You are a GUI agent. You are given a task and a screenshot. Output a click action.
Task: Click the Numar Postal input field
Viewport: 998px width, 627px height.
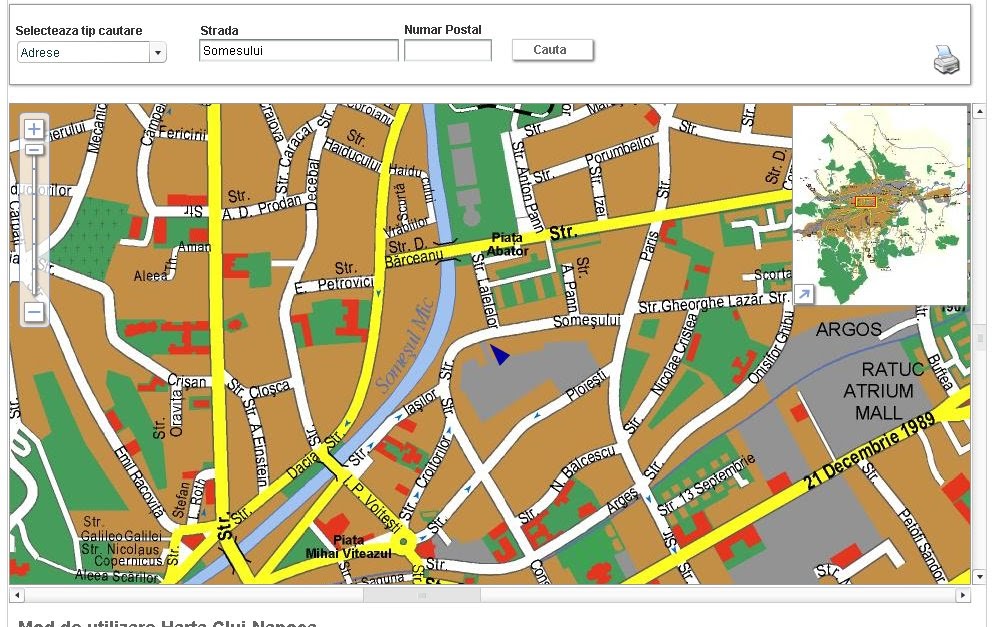coord(447,50)
